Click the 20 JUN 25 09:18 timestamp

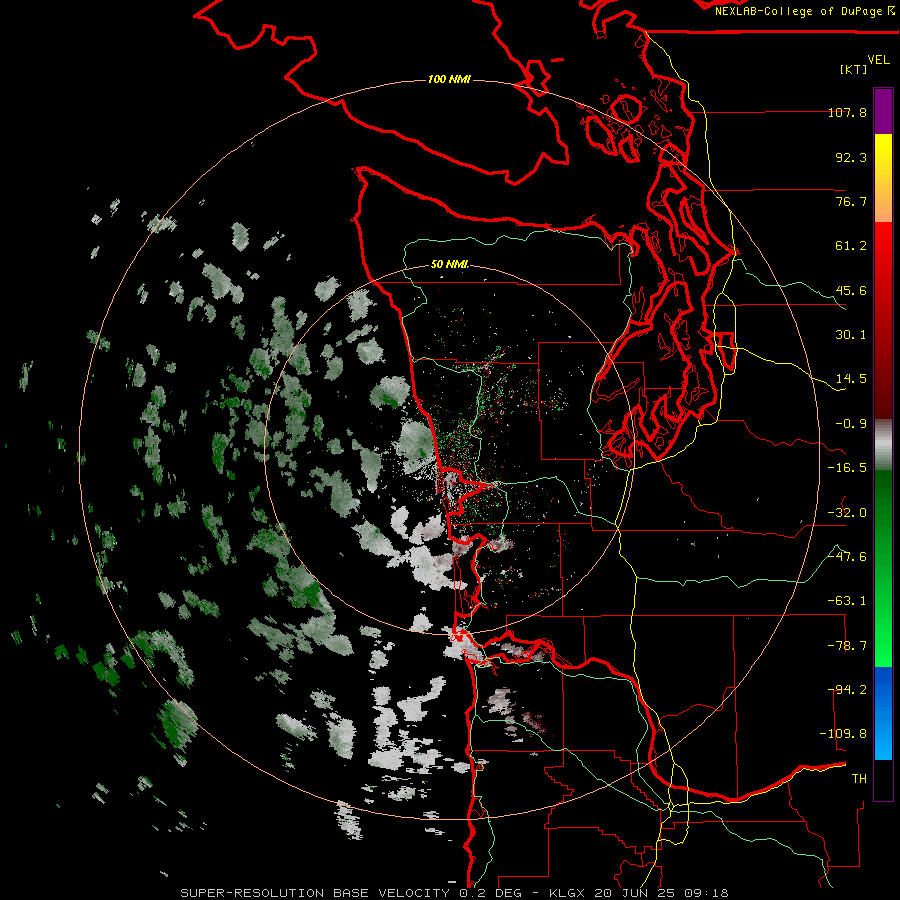[661, 893]
